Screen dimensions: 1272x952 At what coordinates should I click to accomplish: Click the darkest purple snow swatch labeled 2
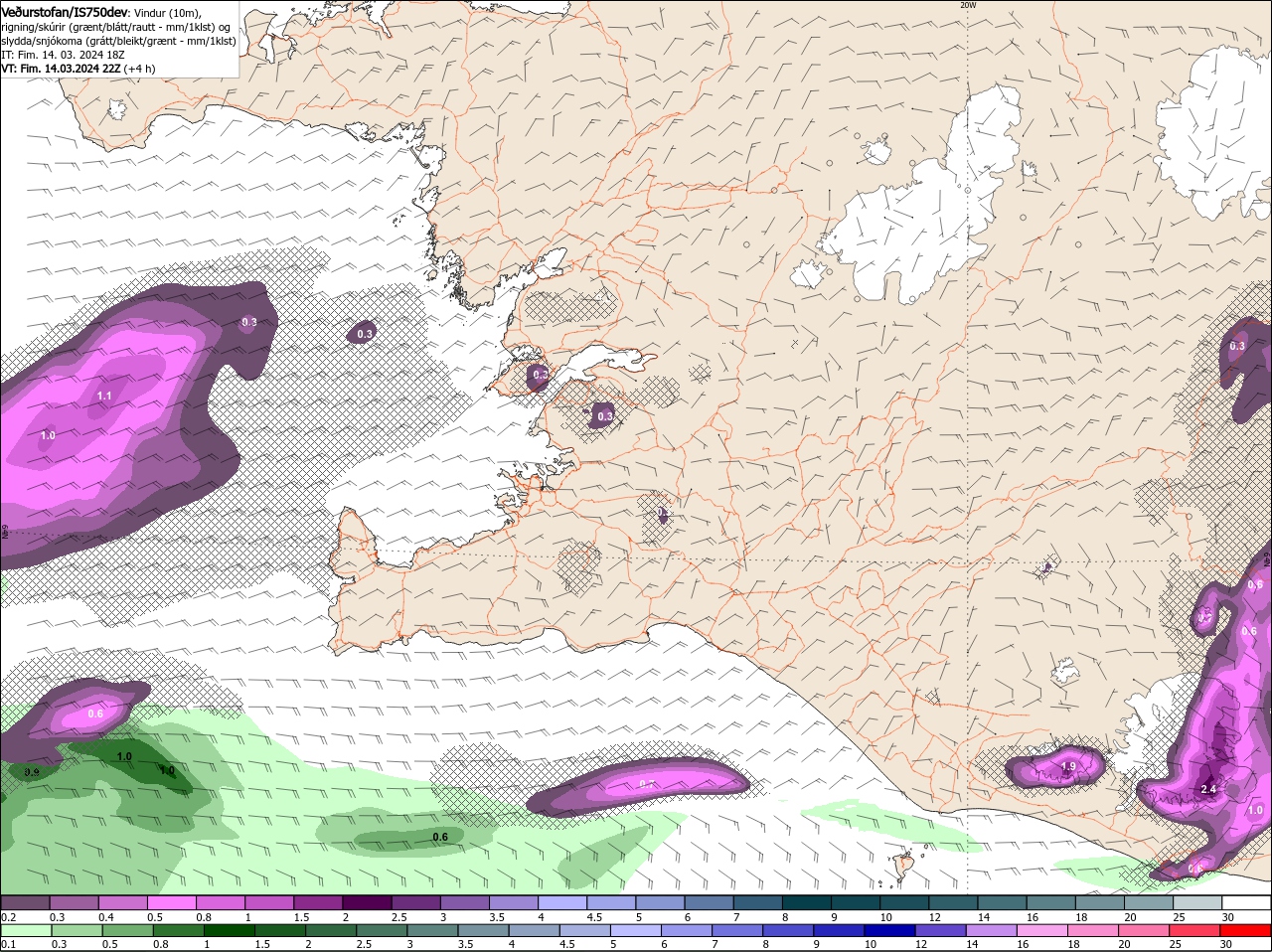click(367, 902)
